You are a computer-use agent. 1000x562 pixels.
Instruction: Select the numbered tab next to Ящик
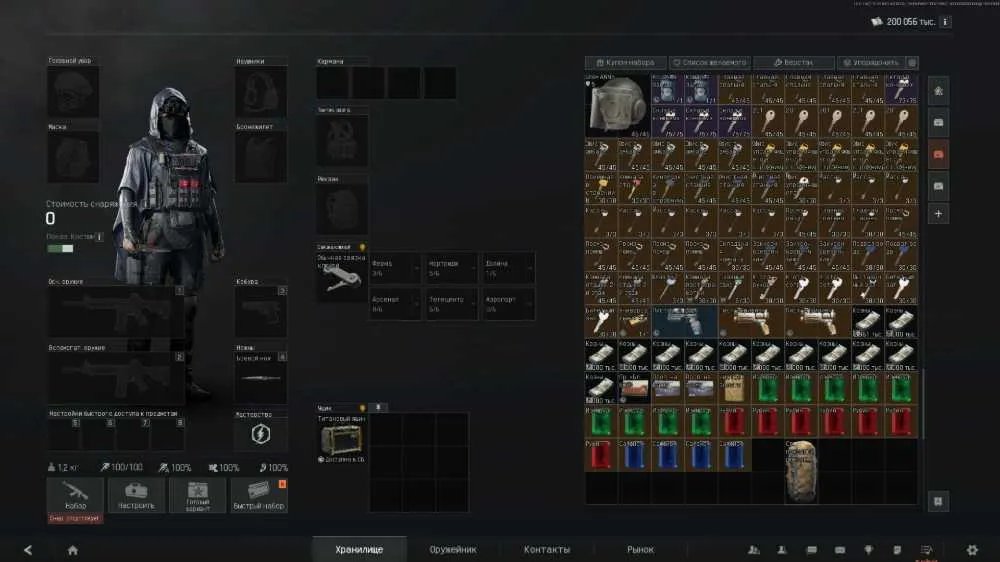tap(378, 407)
